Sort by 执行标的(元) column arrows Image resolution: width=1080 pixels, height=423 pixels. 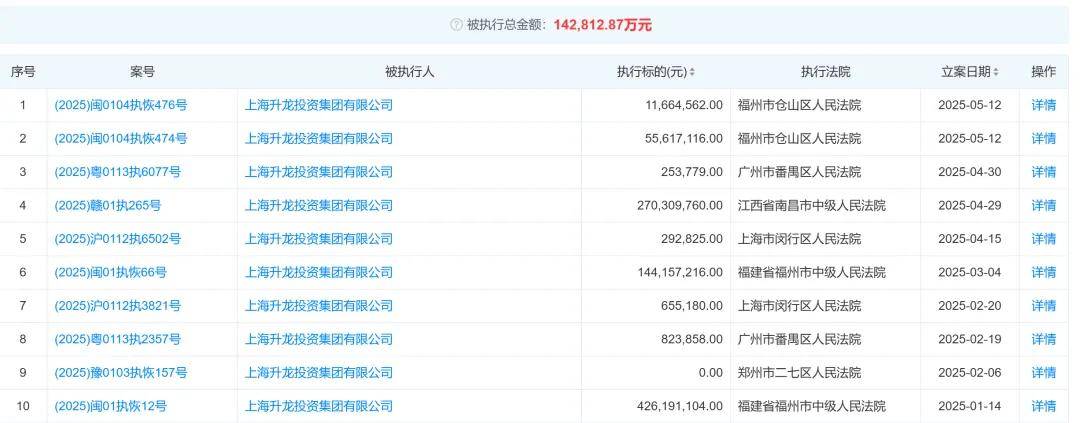point(692,72)
